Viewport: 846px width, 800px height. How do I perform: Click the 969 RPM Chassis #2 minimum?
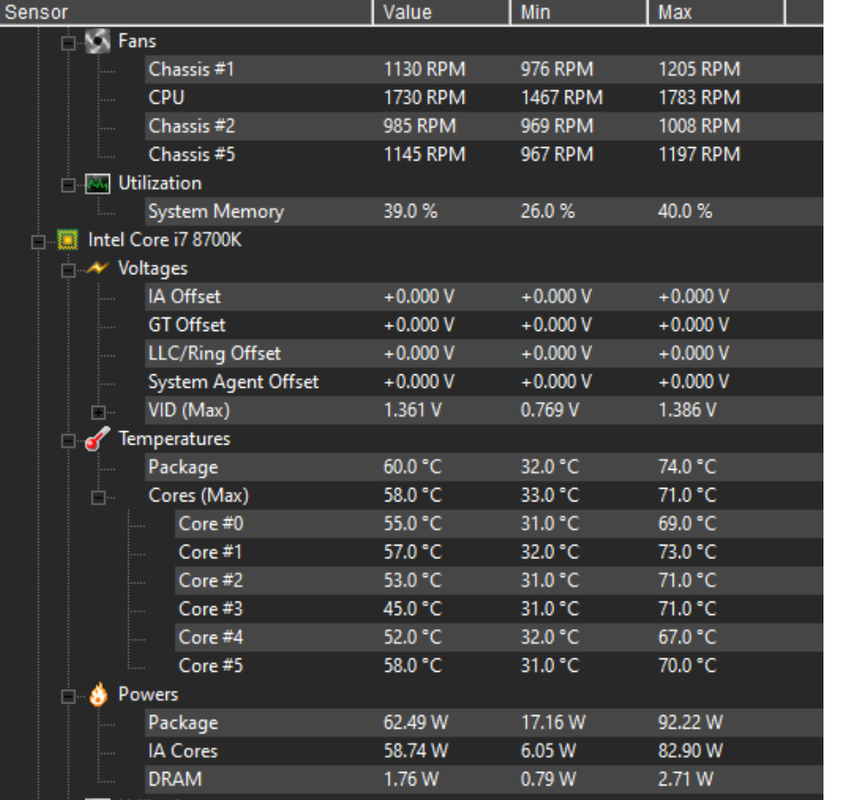point(557,126)
